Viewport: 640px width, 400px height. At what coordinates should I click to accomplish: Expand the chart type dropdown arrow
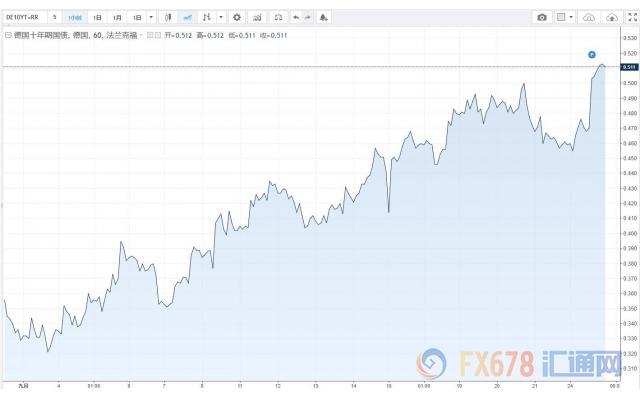click(219, 17)
